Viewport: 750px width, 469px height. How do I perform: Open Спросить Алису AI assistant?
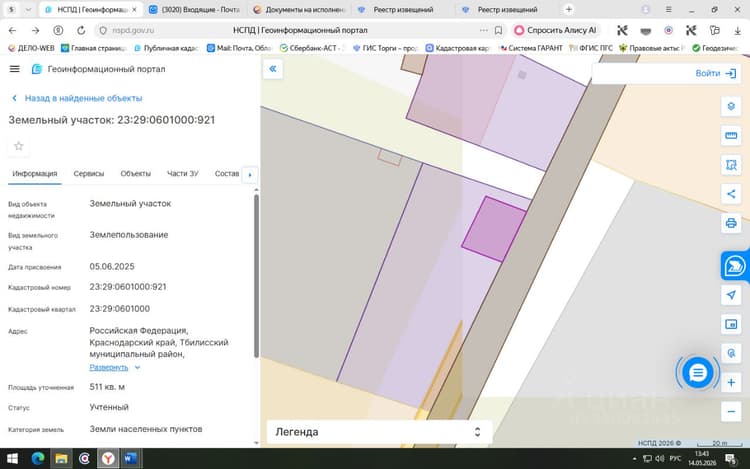(x=555, y=30)
